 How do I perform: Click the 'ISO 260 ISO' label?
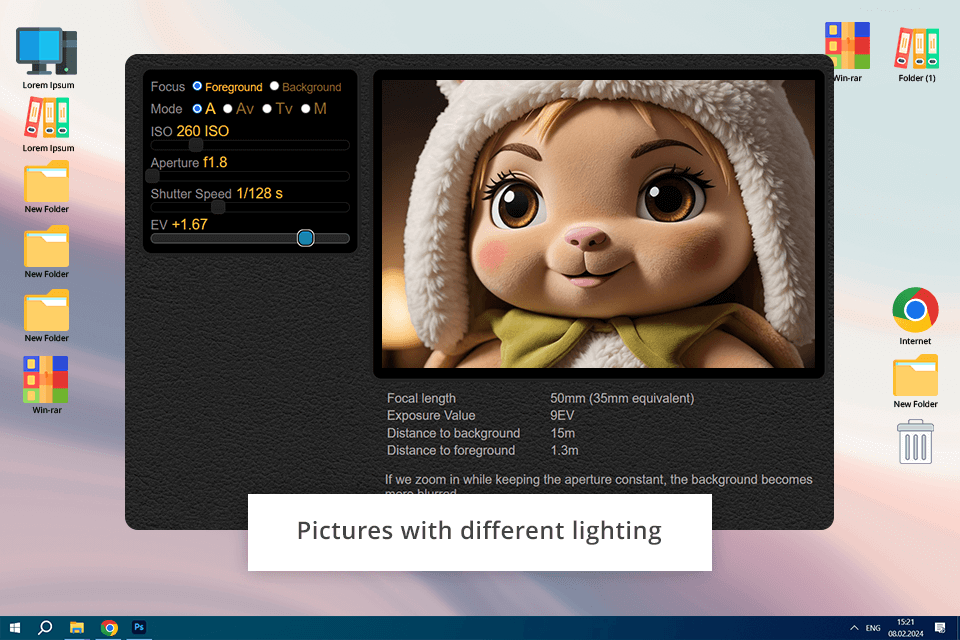190,131
